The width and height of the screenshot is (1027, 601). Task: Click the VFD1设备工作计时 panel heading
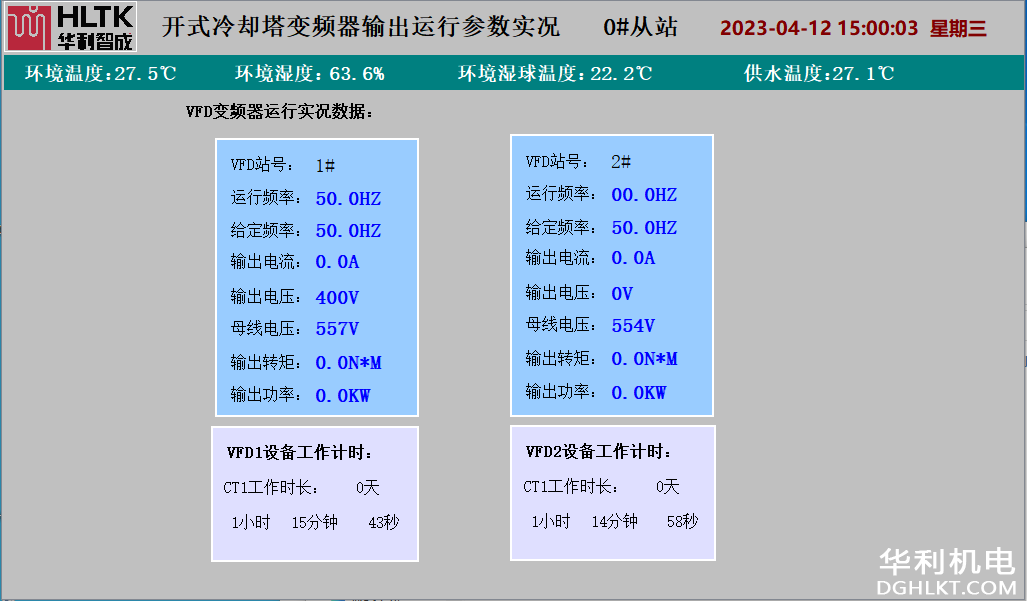tap(300, 453)
